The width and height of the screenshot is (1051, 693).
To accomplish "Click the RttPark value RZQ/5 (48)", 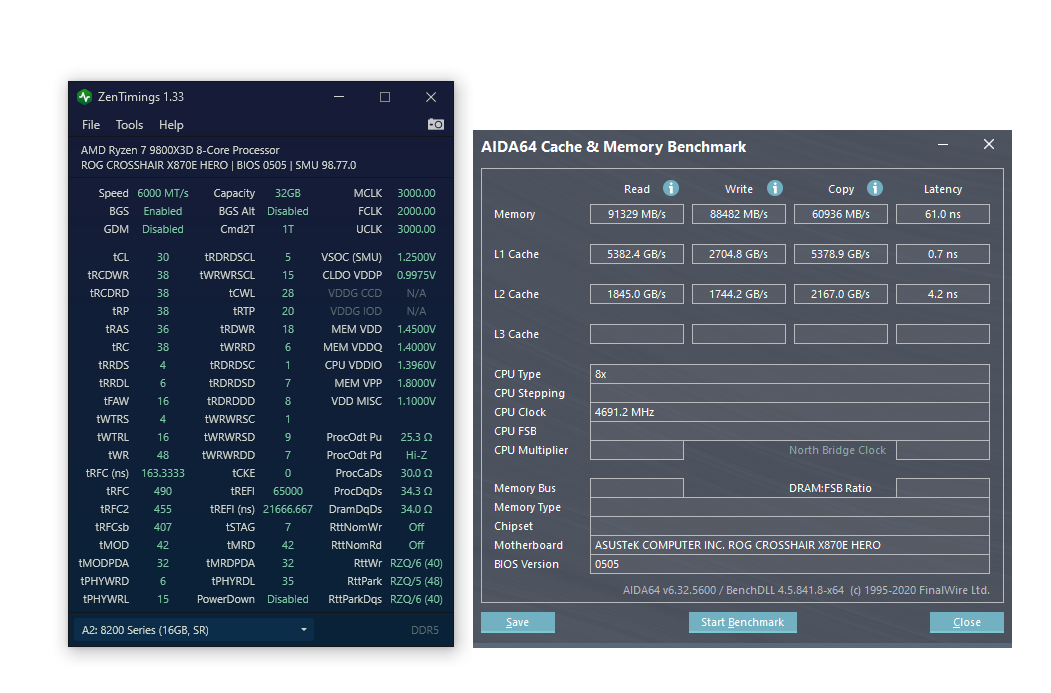I will click(x=416, y=582).
